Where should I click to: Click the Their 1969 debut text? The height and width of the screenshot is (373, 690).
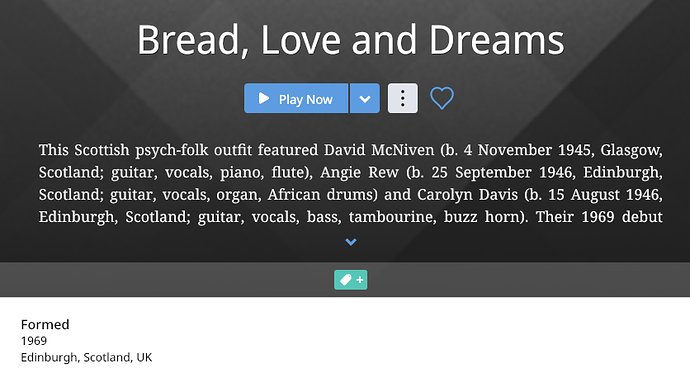pos(599,217)
